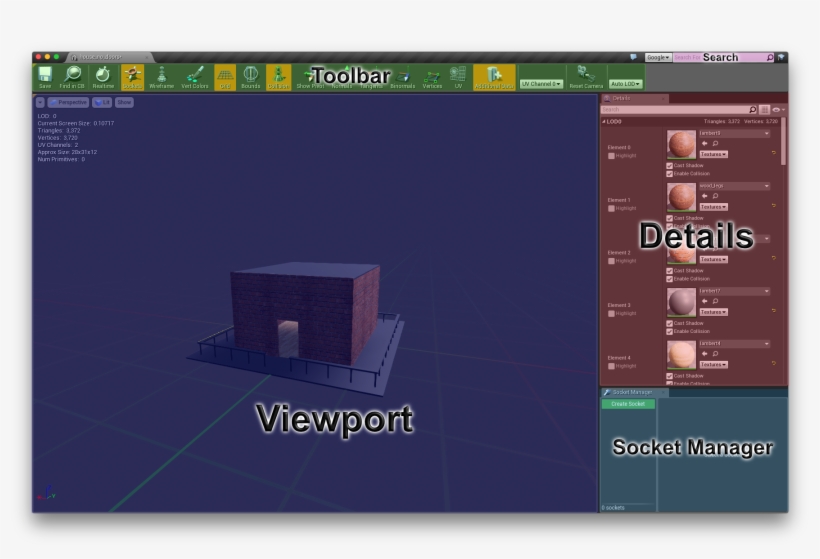Collapse the LOD0 section

coord(604,121)
